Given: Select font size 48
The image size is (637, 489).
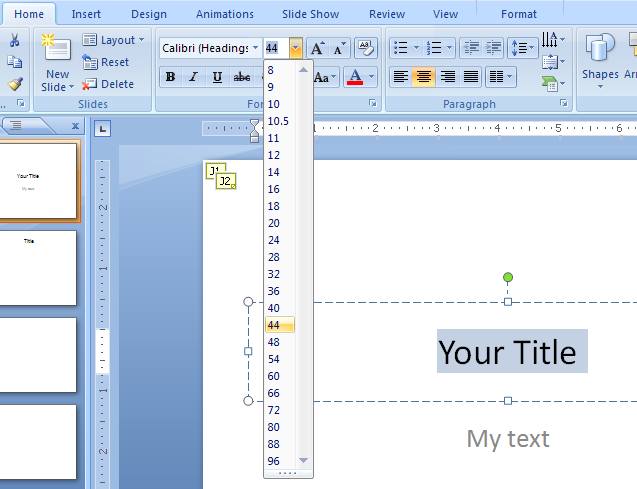Looking at the screenshot, I should point(280,342).
